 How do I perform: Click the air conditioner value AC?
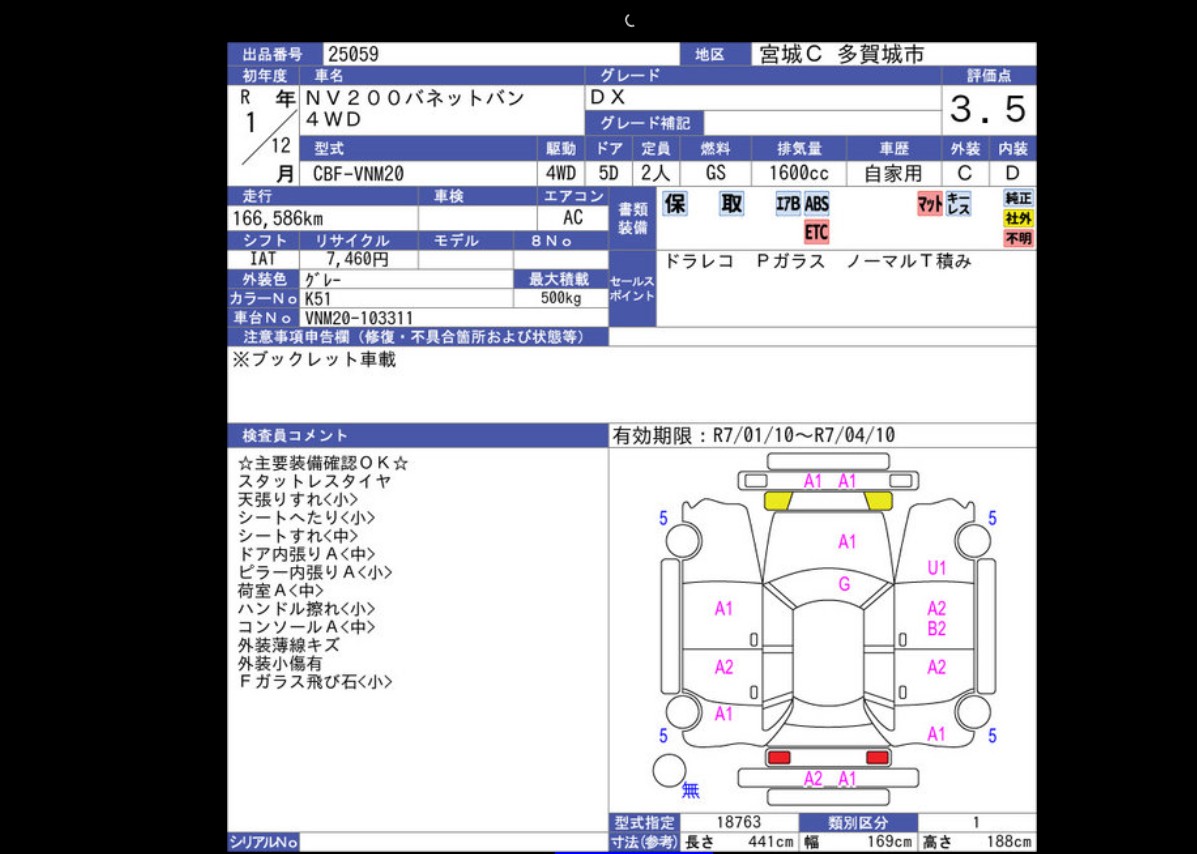tap(573, 218)
